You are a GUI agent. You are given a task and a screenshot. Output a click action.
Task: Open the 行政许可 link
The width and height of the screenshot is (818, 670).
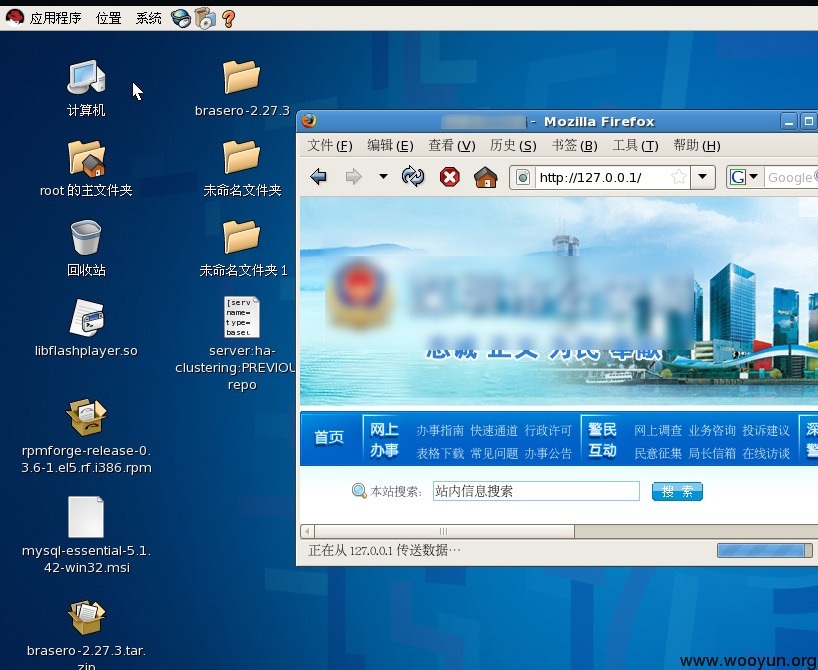click(548, 430)
